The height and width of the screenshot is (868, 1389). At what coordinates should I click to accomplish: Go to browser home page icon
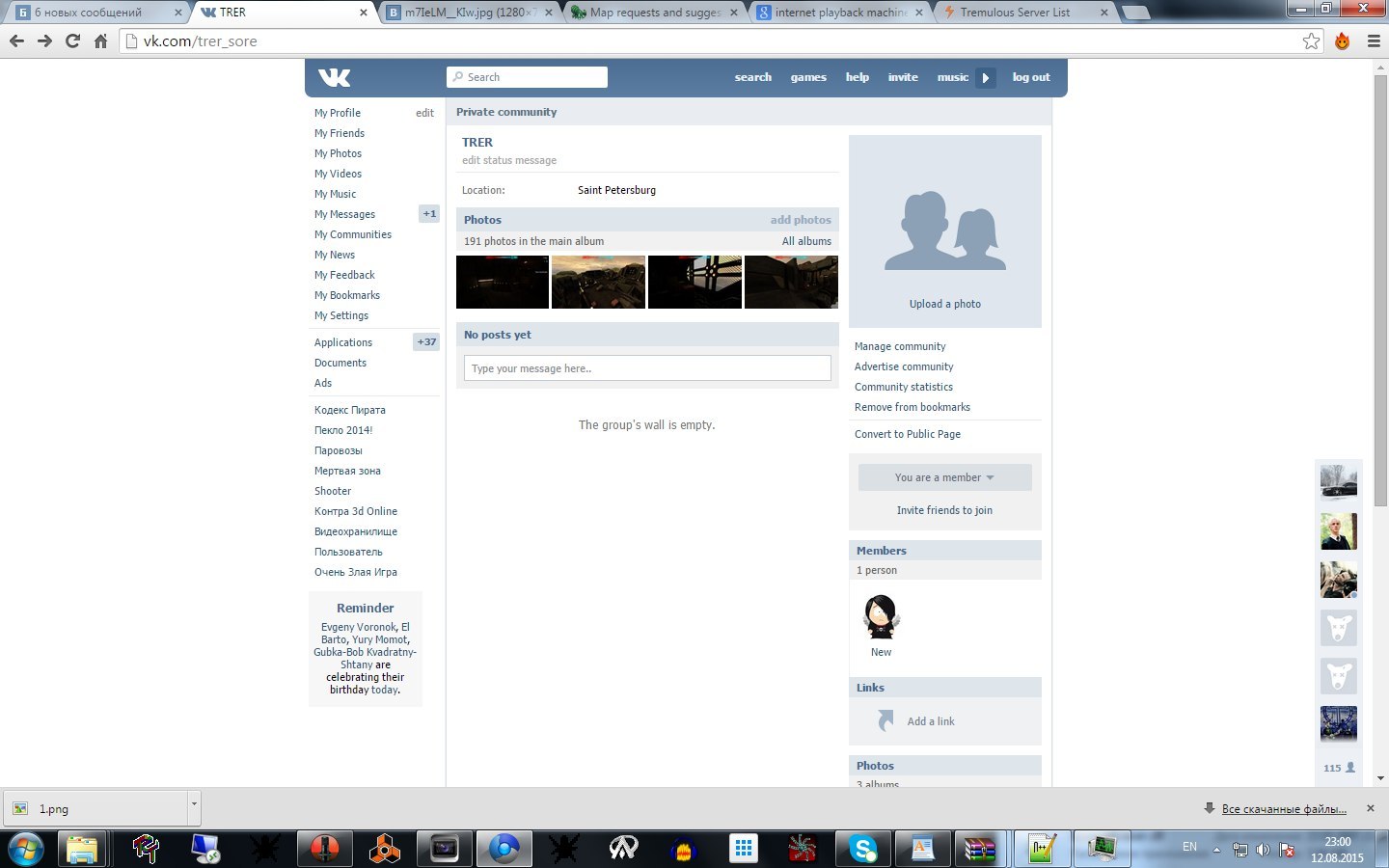pyautogui.click(x=100, y=41)
